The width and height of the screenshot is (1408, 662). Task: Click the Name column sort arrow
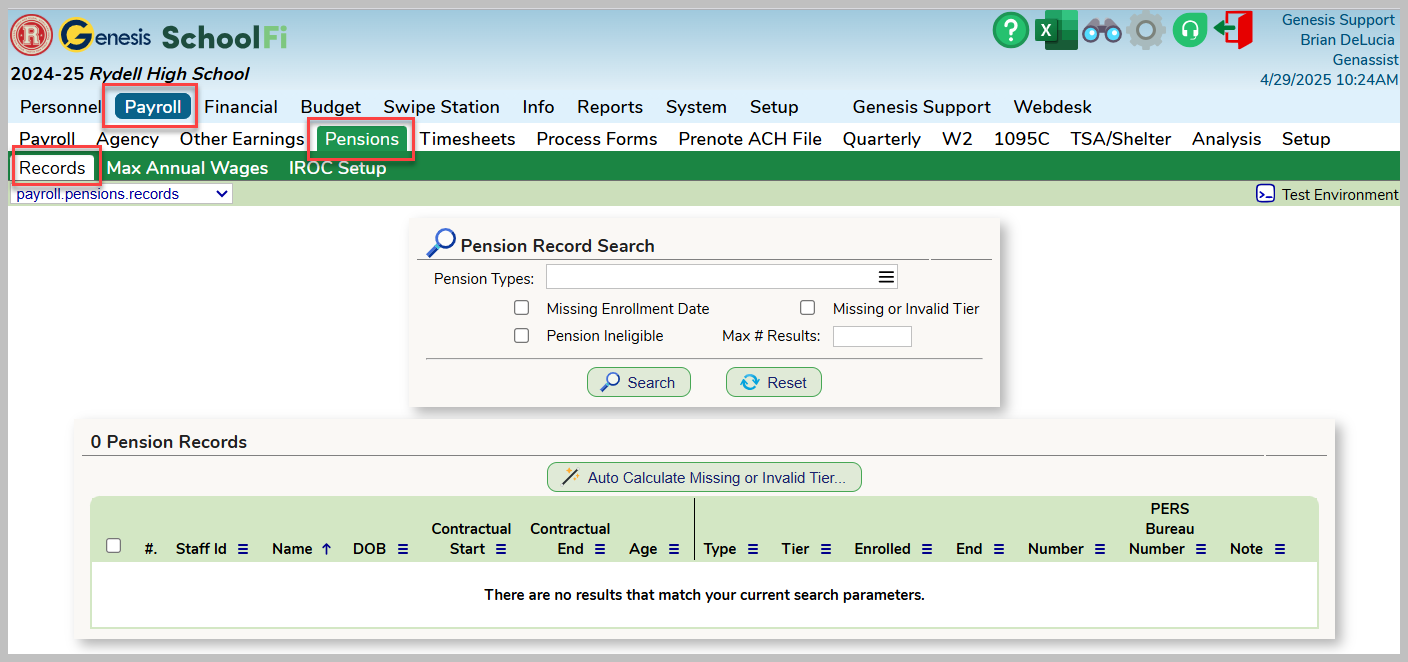coord(326,549)
